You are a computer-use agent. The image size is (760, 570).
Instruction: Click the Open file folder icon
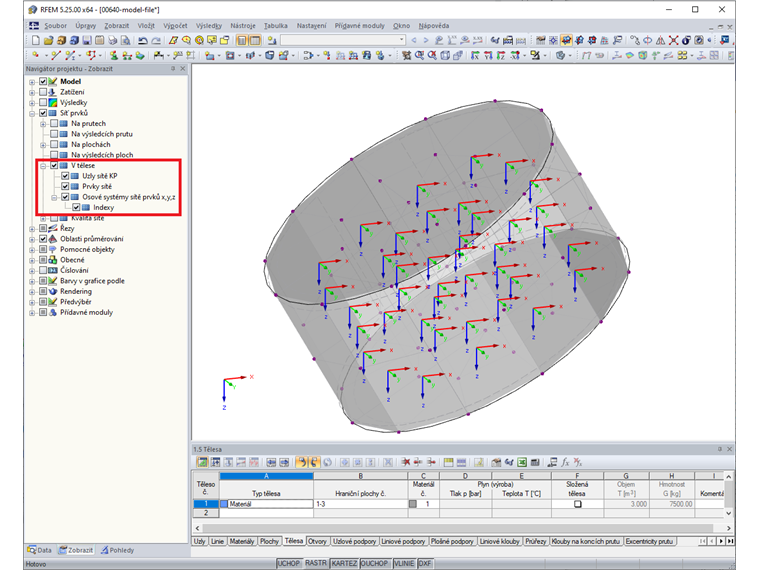pos(48,40)
